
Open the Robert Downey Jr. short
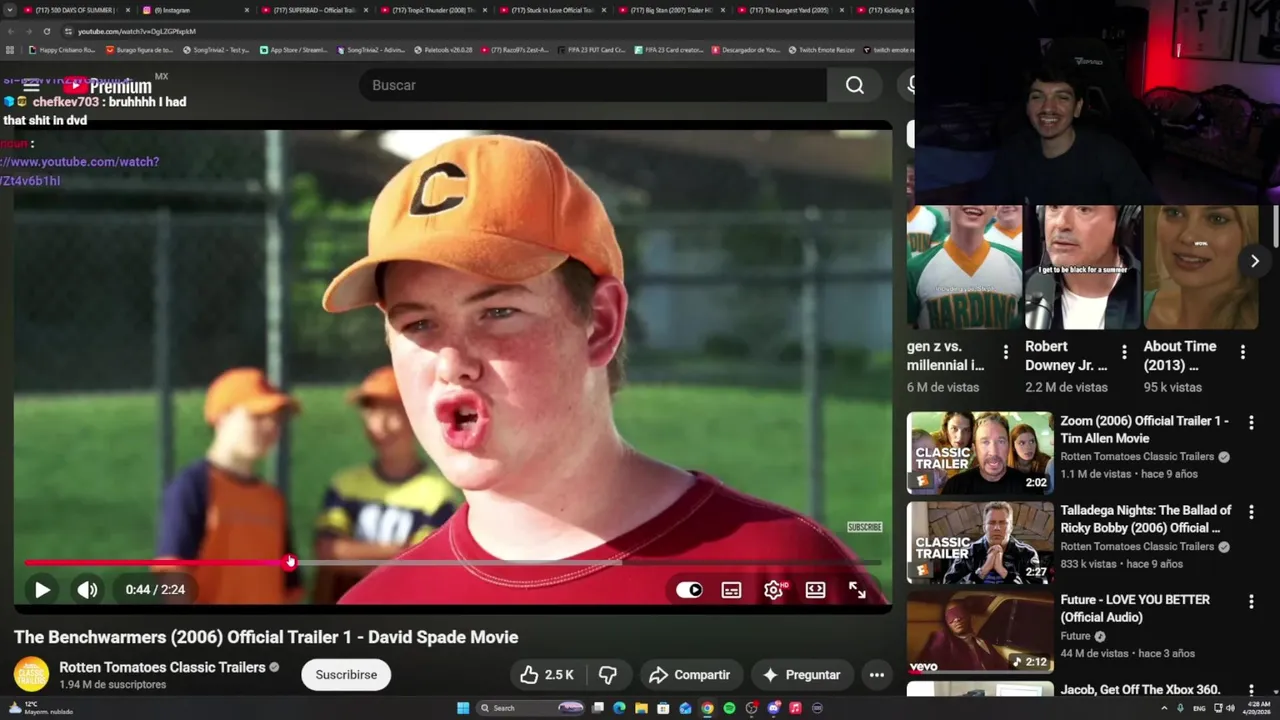(x=1083, y=267)
